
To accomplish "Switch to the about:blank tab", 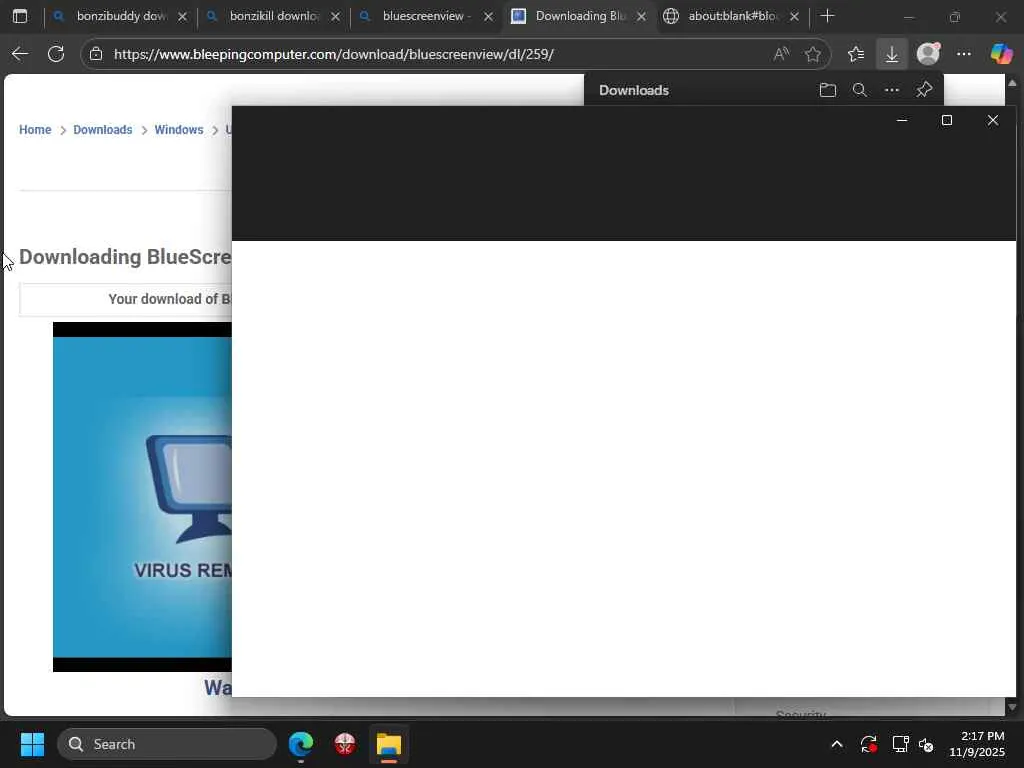I will tap(731, 16).
